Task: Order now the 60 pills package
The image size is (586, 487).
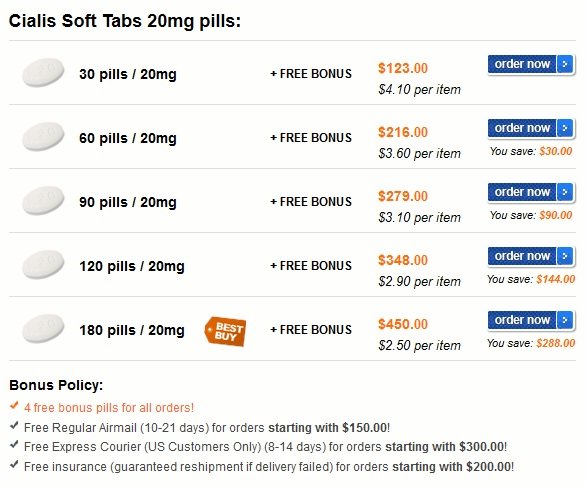Action: pos(531,128)
